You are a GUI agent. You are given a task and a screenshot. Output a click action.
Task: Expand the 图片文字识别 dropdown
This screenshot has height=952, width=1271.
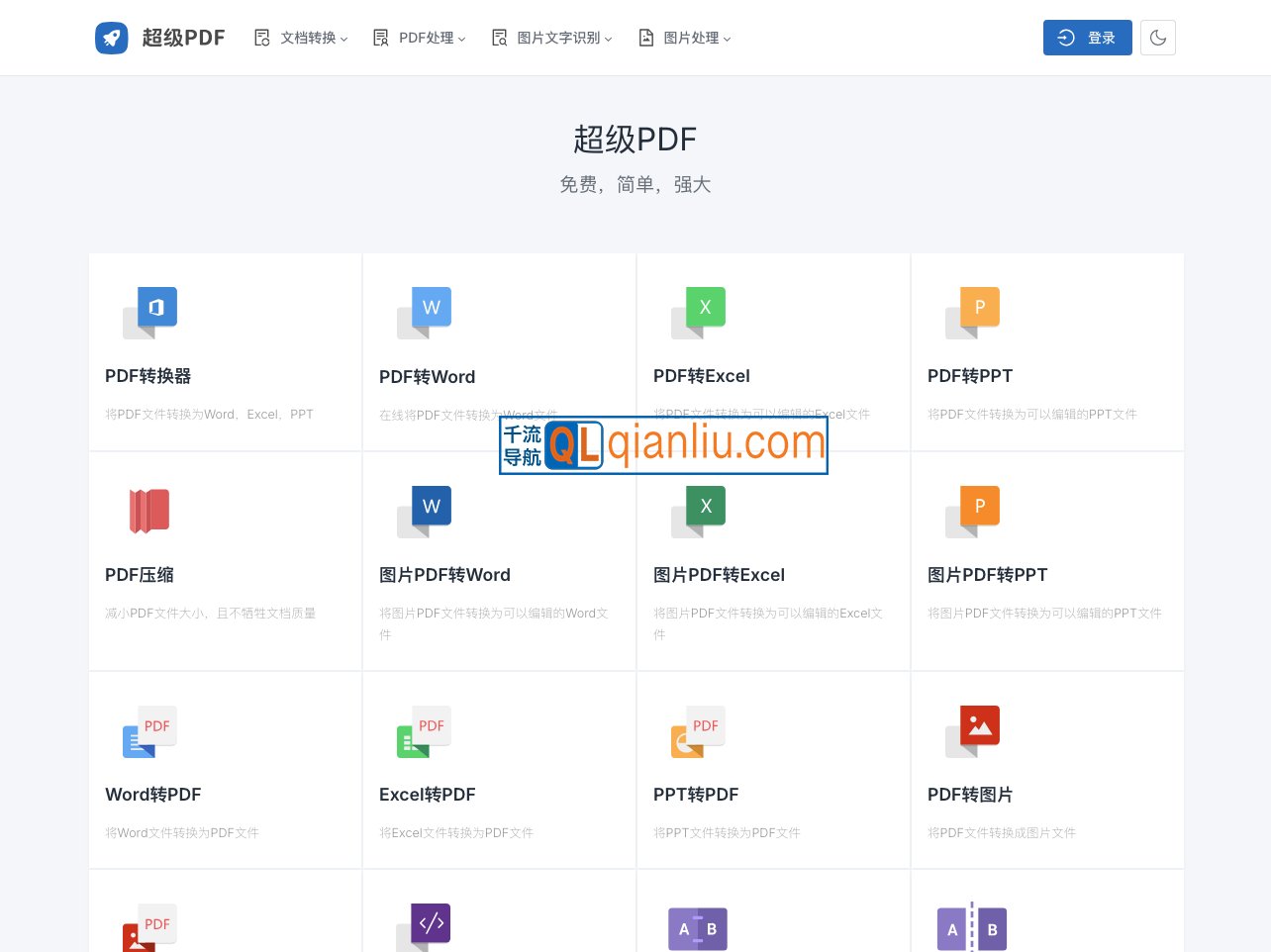(x=551, y=38)
